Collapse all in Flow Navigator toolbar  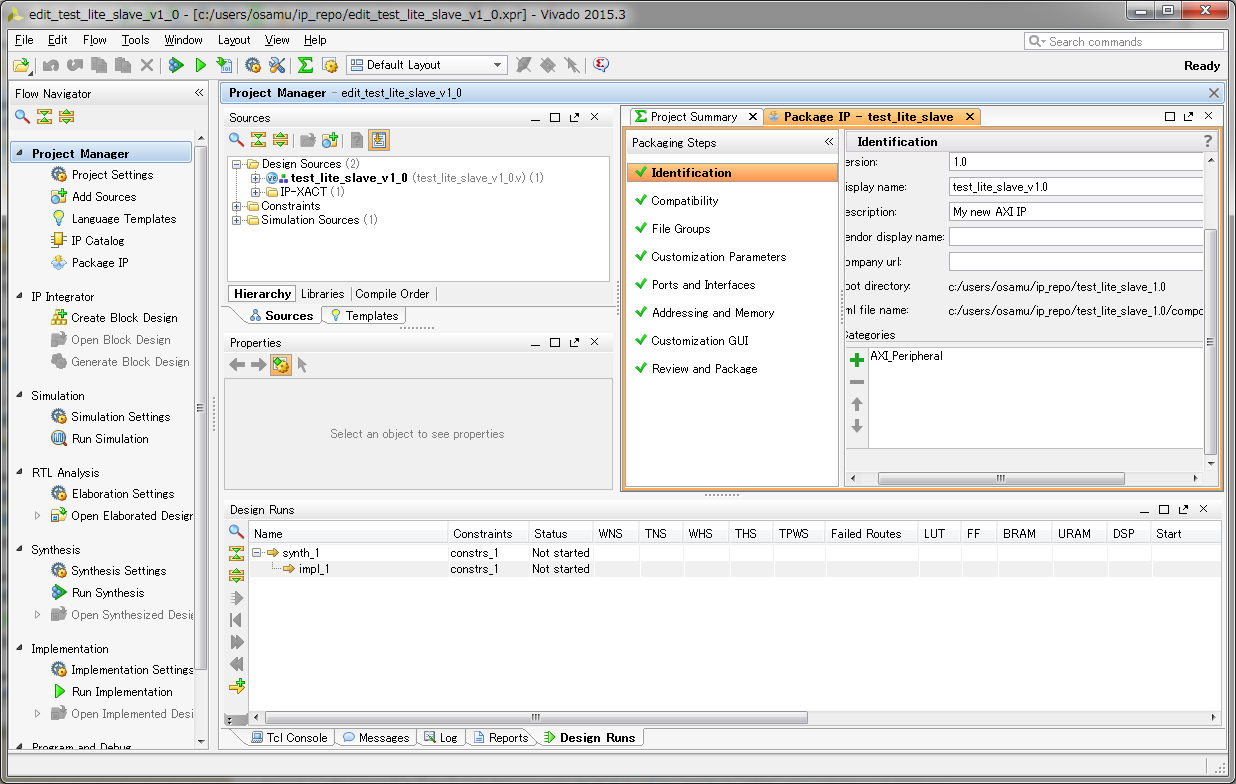(x=44, y=117)
